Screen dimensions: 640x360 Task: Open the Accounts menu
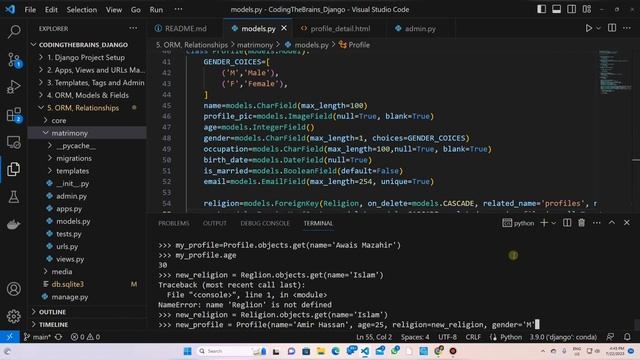[14, 289]
